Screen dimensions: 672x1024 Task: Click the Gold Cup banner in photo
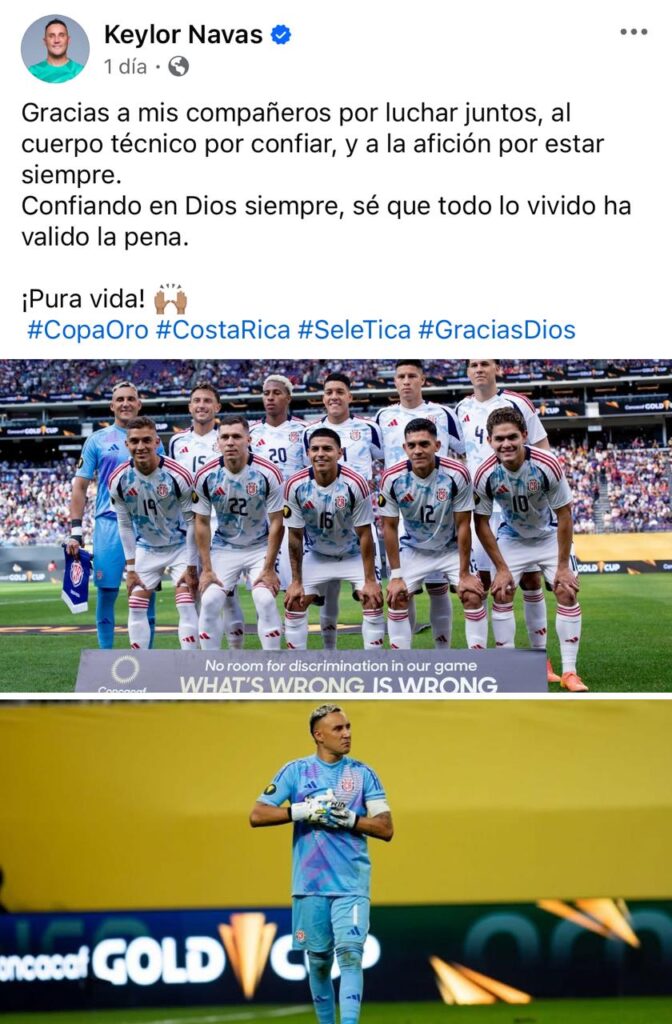pyautogui.click(x=189, y=955)
